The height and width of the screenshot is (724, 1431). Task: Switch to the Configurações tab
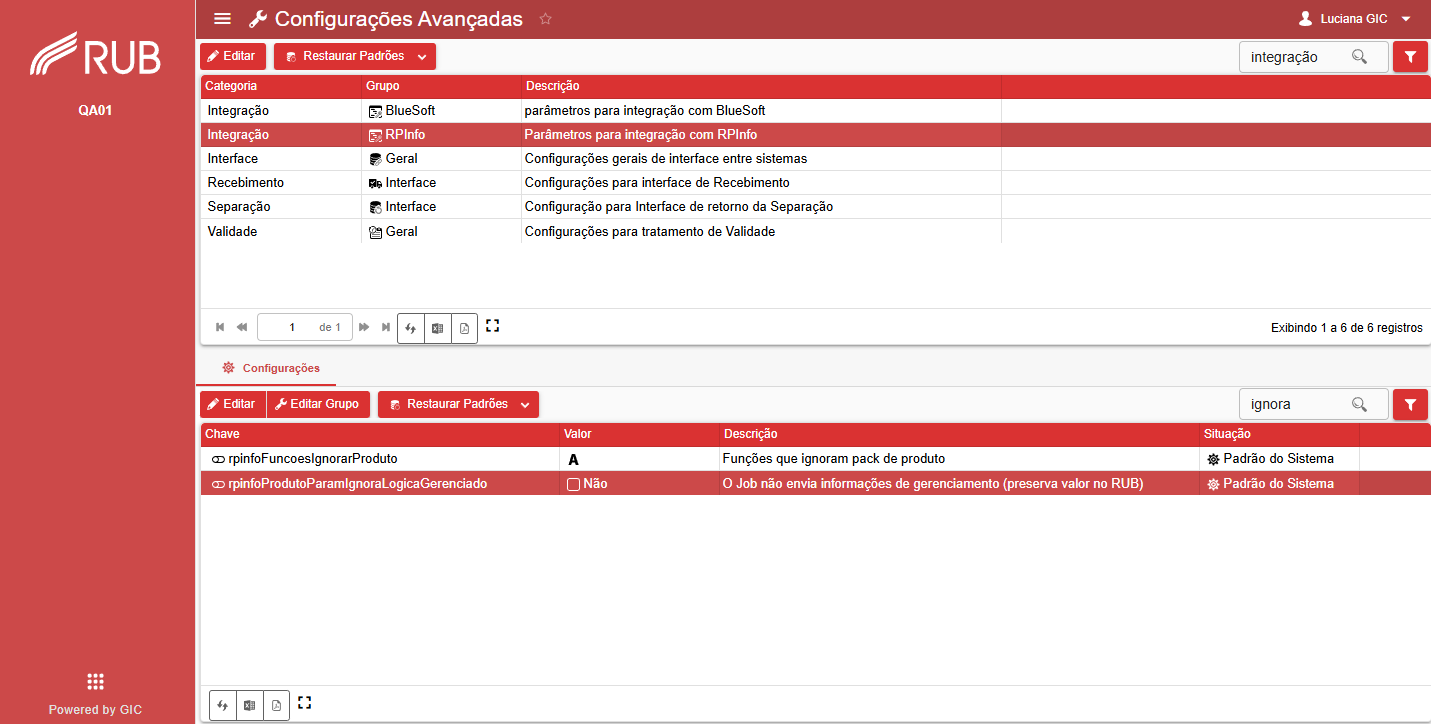[x=270, y=368]
